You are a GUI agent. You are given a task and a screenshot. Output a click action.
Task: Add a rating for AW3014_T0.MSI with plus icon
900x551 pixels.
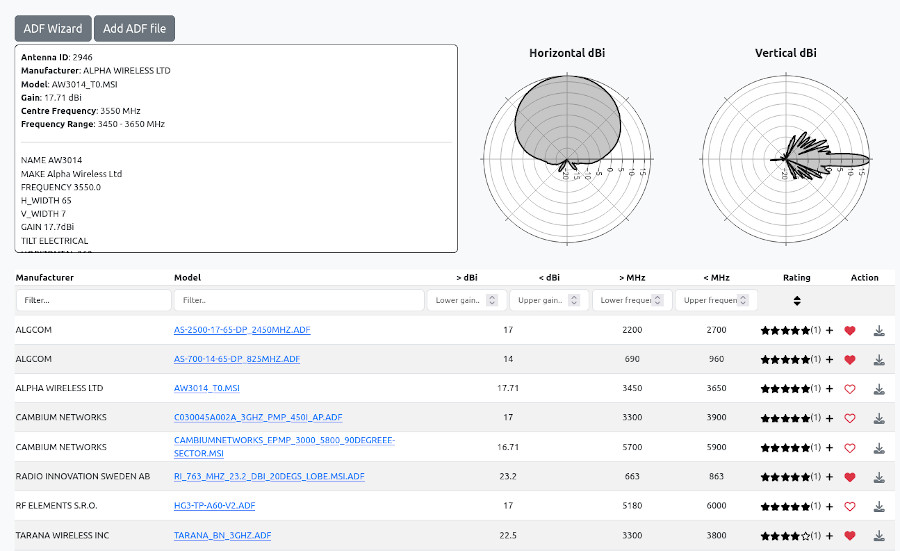[x=830, y=389]
